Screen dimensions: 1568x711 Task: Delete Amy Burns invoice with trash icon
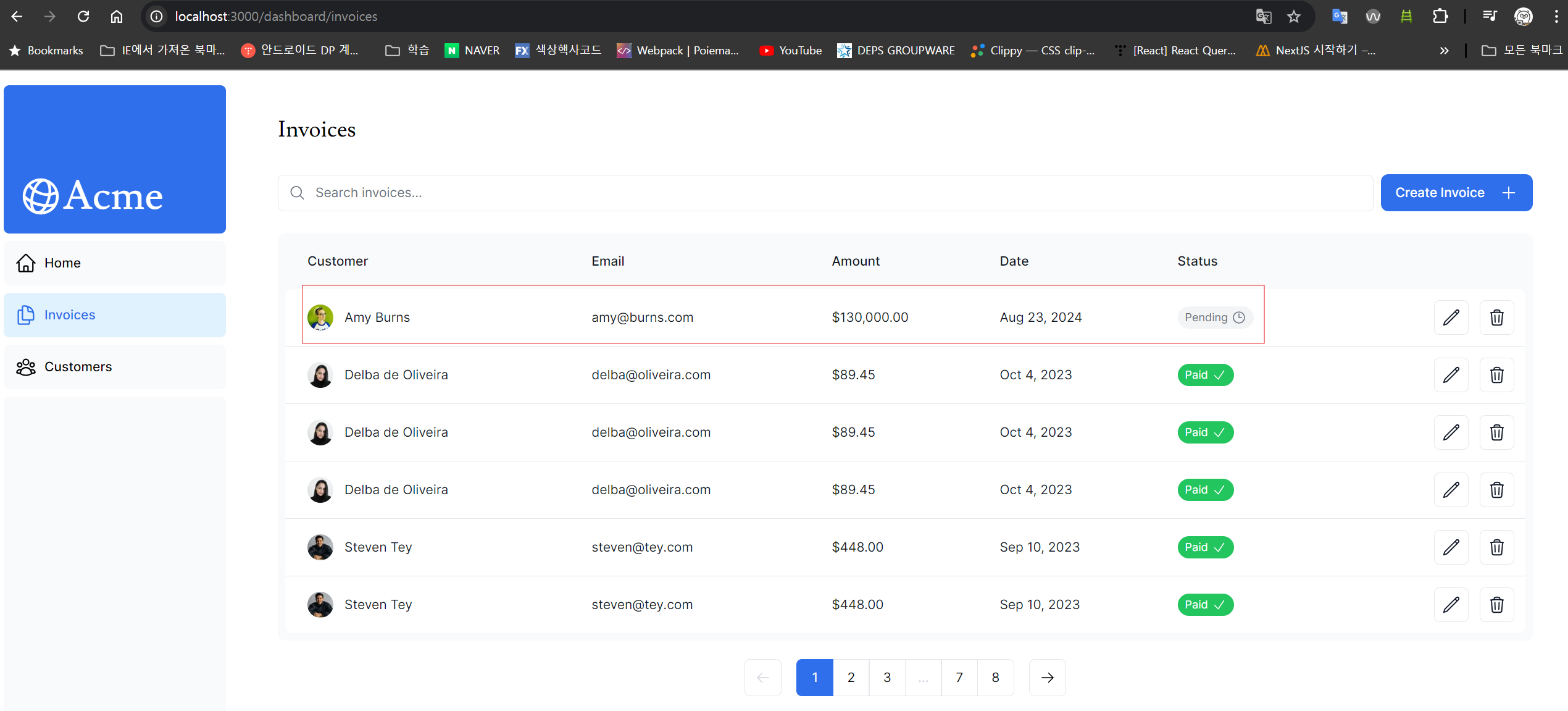coord(1496,318)
